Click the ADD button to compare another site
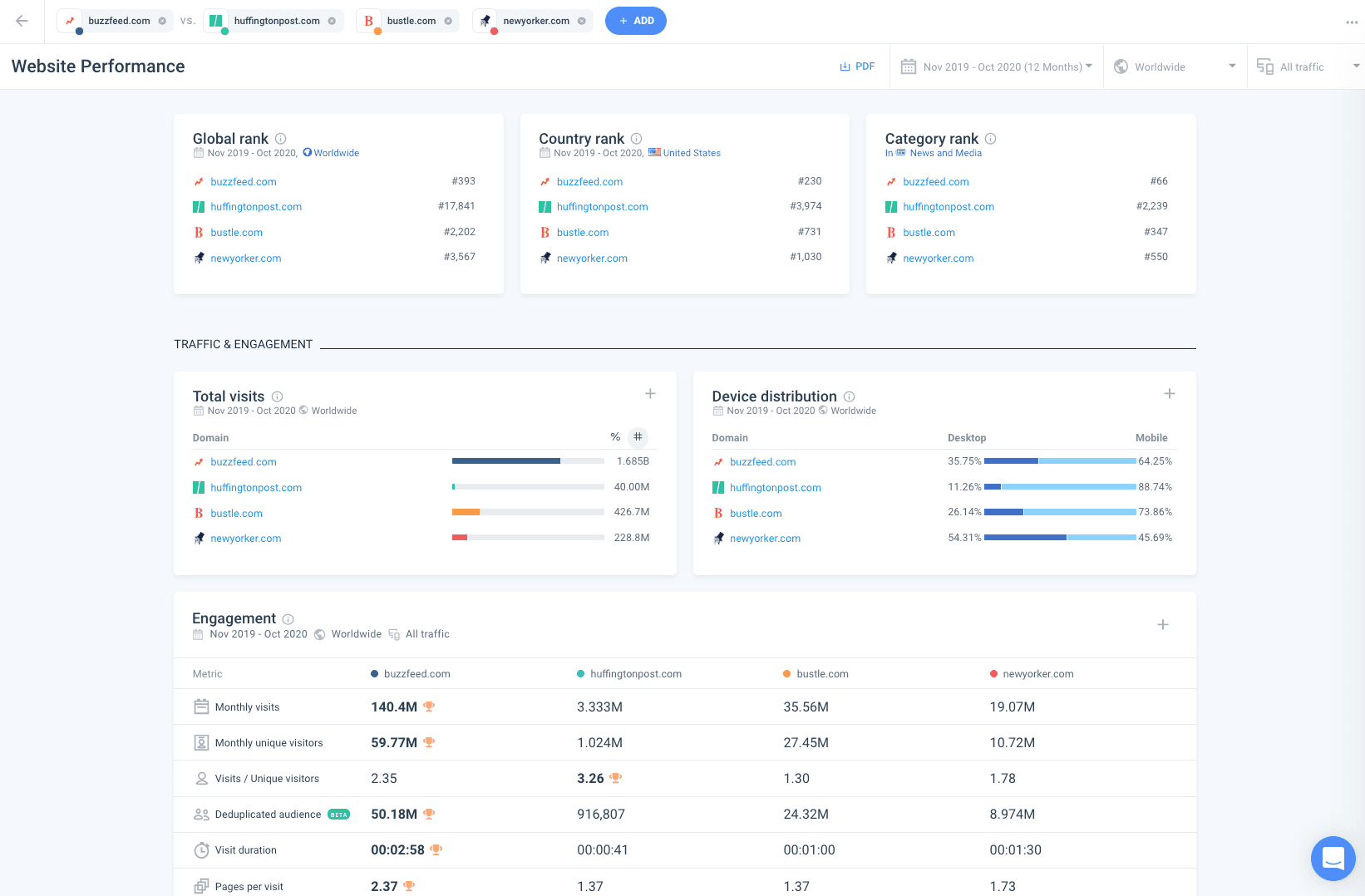Viewport: 1365px width, 896px height. (635, 20)
